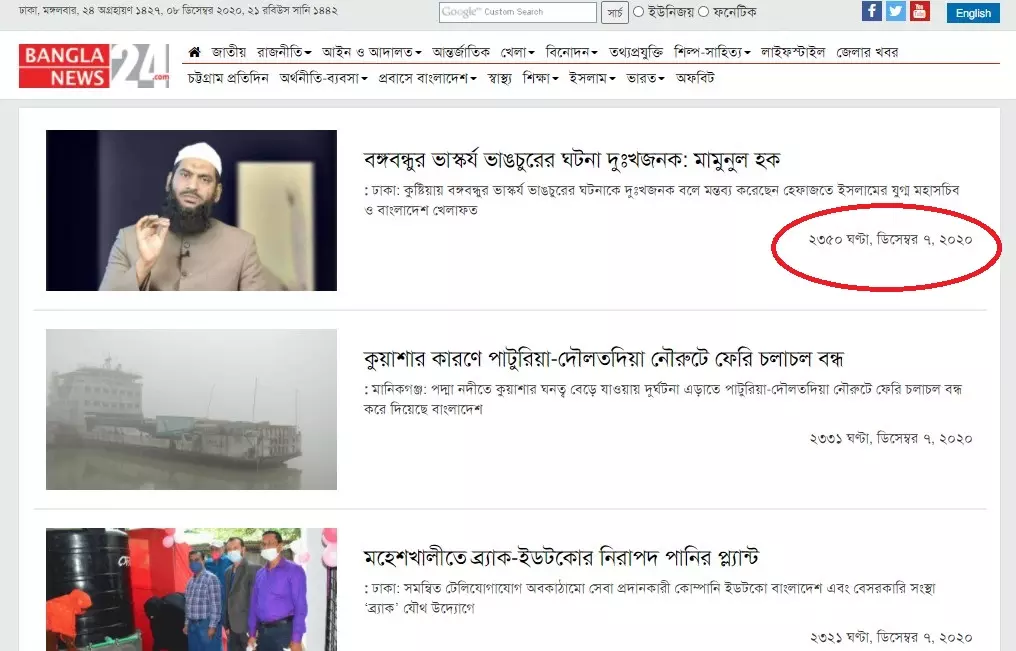This screenshot has height=651, width=1016.
Task: Open the জেলার খবর section
Action: pyautogui.click(x=867, y=52)
